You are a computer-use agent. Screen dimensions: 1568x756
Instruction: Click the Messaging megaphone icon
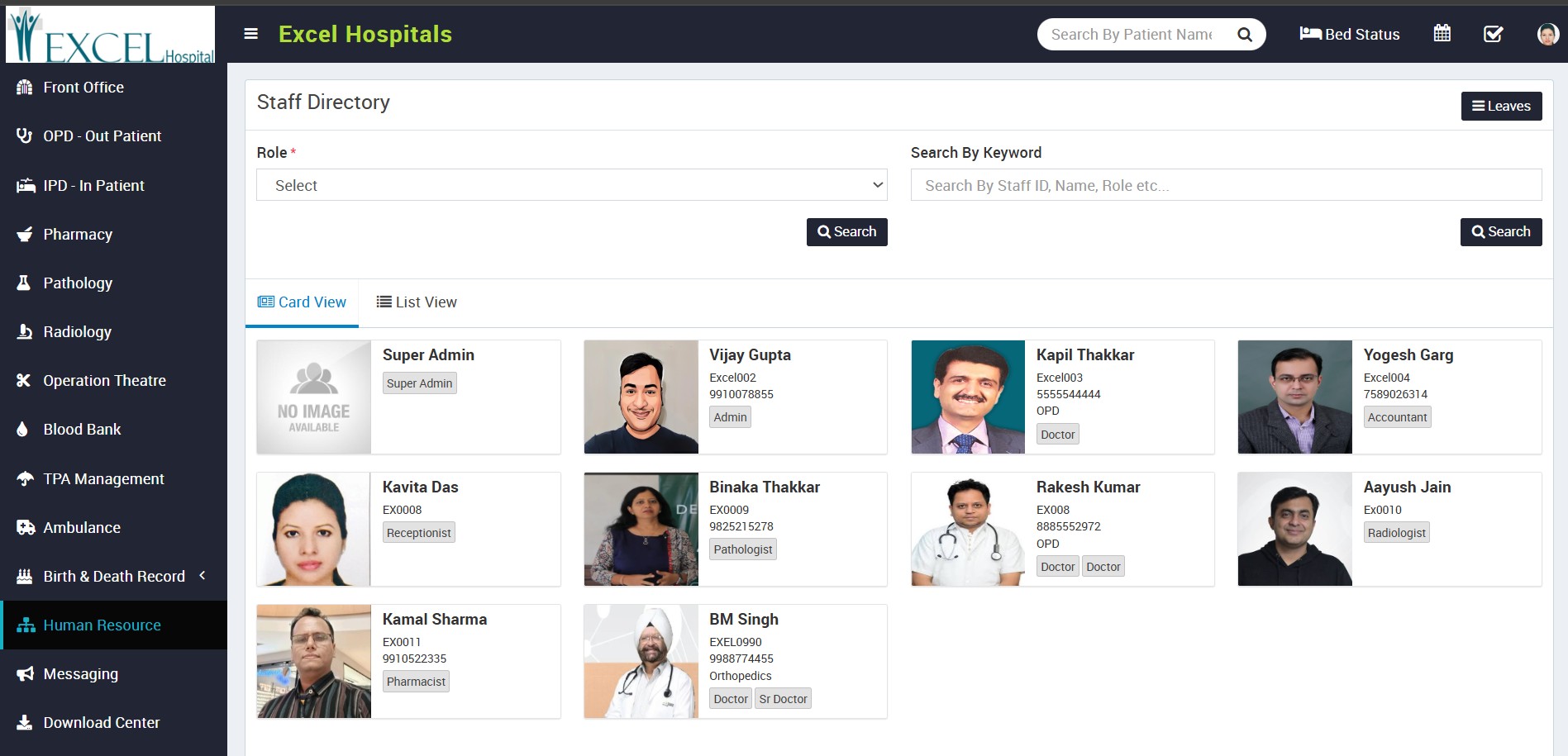click(x=25, y=674)
